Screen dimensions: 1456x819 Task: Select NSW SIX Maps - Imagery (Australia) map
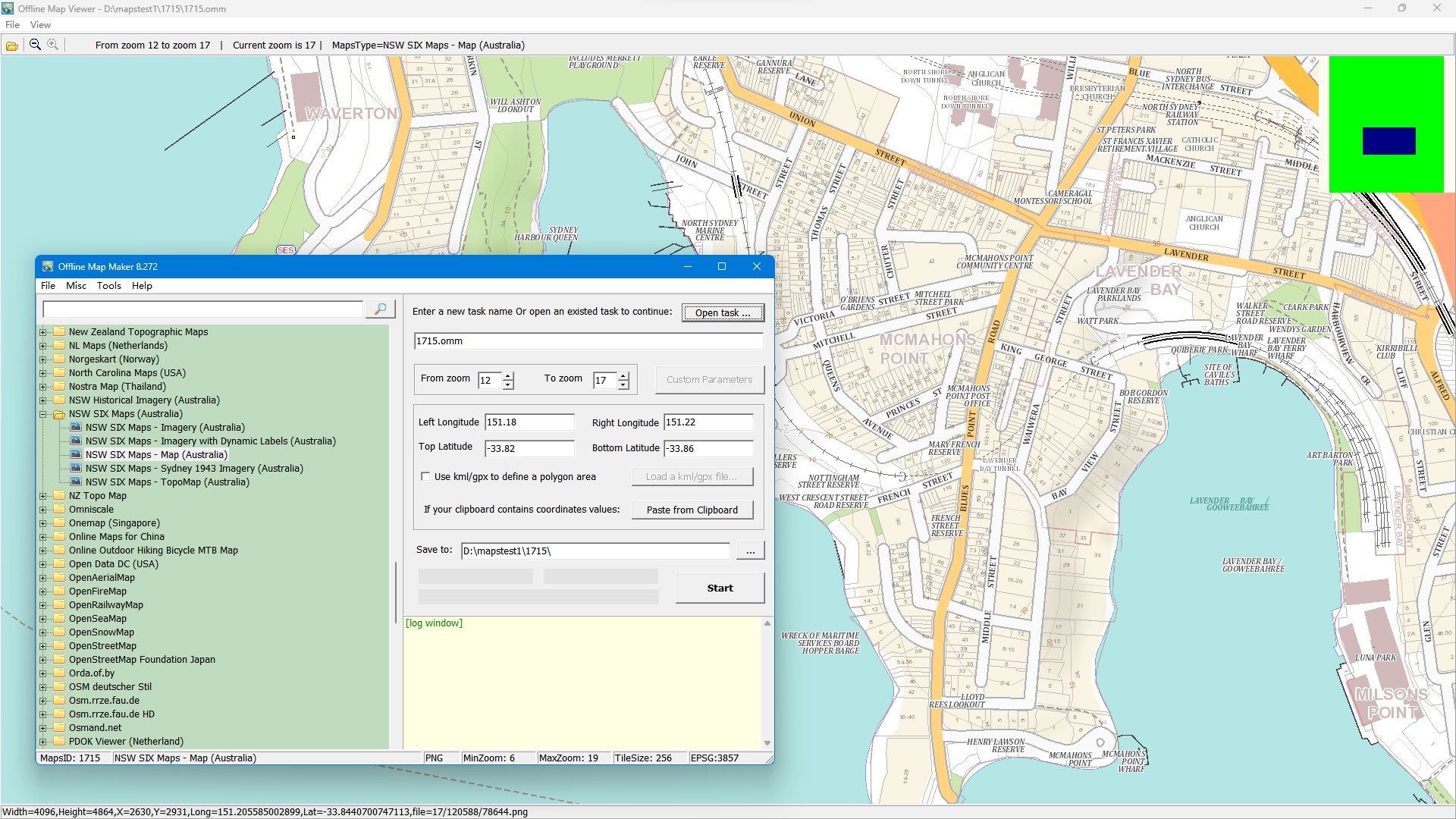165,428
